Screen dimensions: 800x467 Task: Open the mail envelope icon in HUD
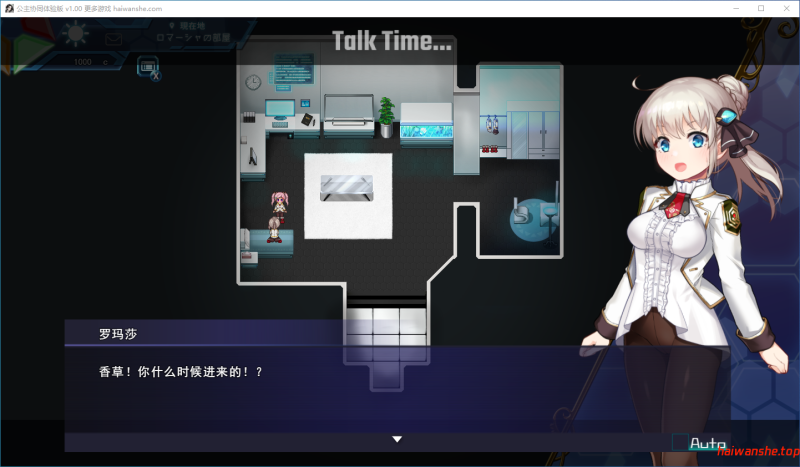tap(113, 39)
